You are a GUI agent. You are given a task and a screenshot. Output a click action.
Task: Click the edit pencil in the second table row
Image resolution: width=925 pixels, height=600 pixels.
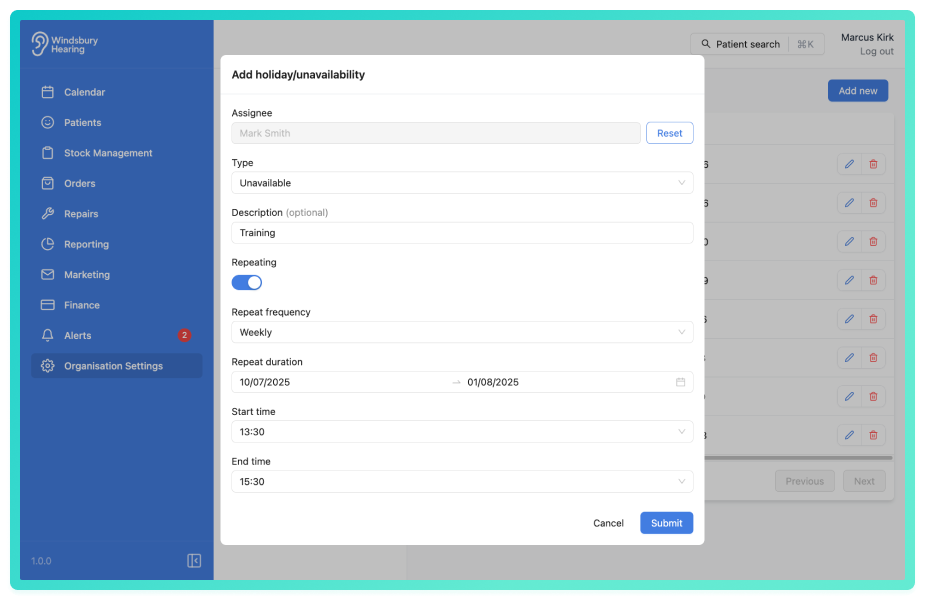point(849,203)
